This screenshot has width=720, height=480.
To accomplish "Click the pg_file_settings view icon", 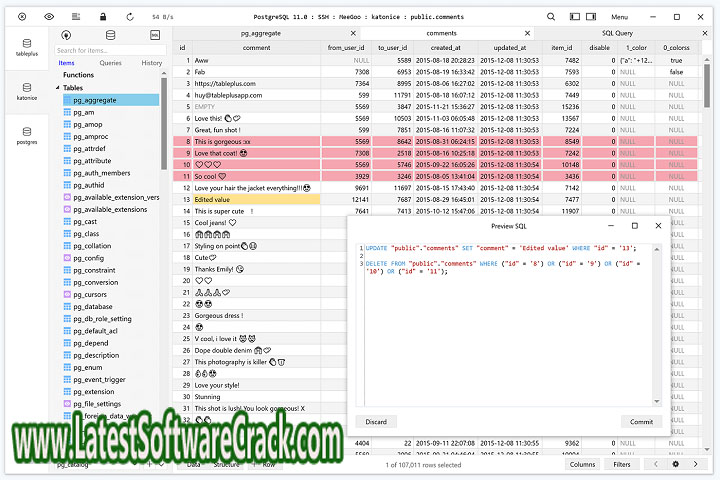I will (67, 404).
